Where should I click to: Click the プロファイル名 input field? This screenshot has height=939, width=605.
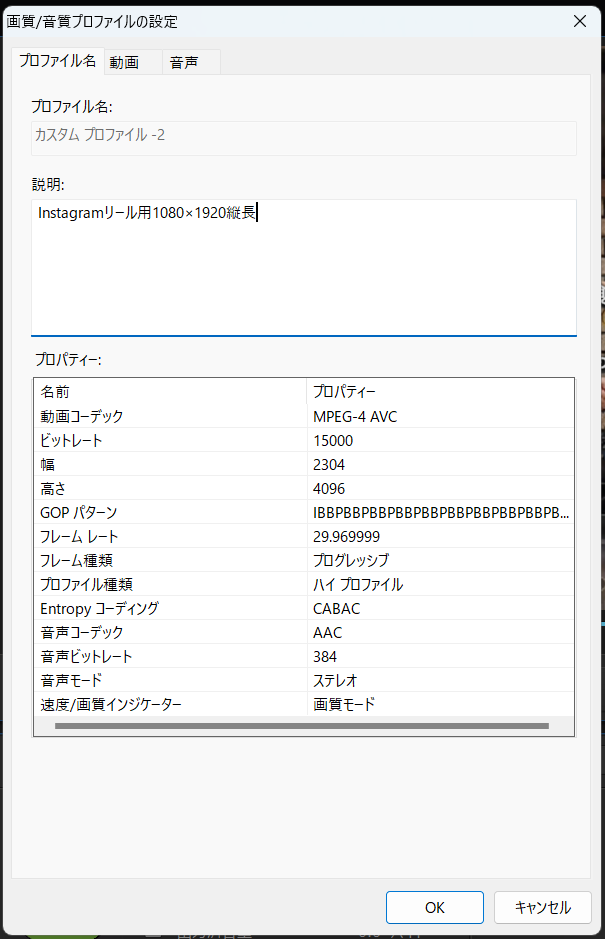tap(304, 138)
